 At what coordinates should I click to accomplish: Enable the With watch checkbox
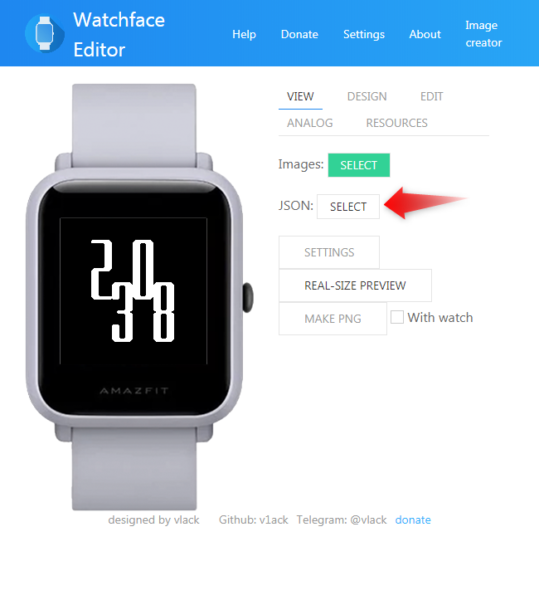(397, 317)
